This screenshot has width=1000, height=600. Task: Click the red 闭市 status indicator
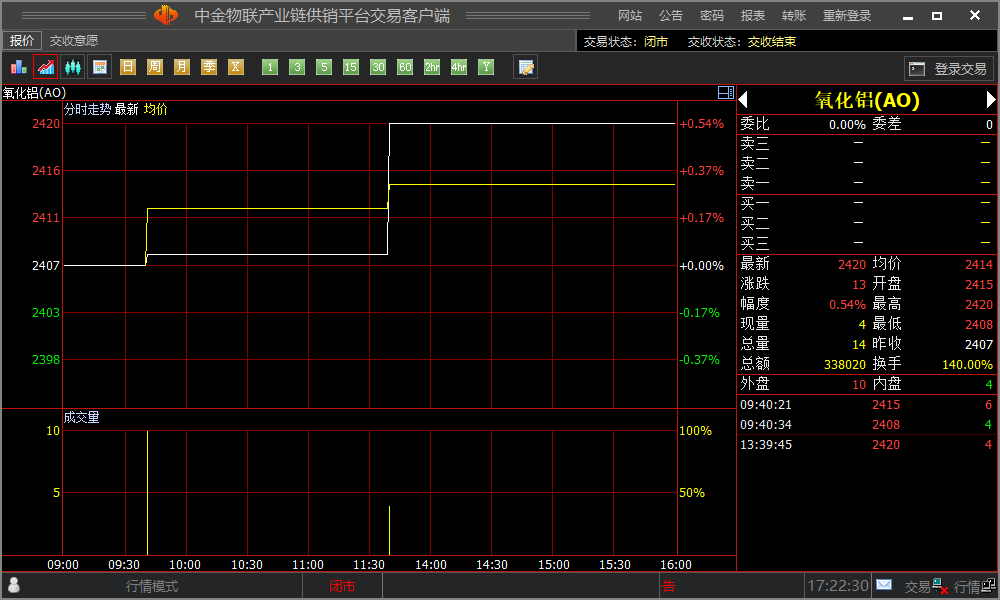tap(342, 586)
